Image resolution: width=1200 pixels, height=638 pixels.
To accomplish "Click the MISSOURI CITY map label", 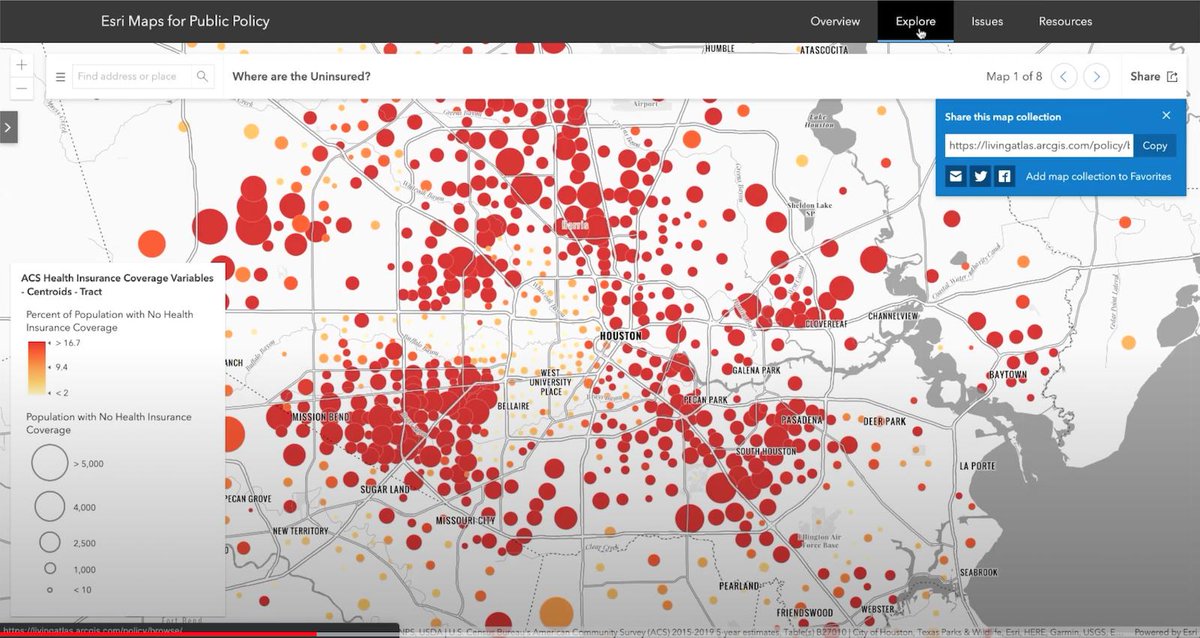I will point(466,521).
